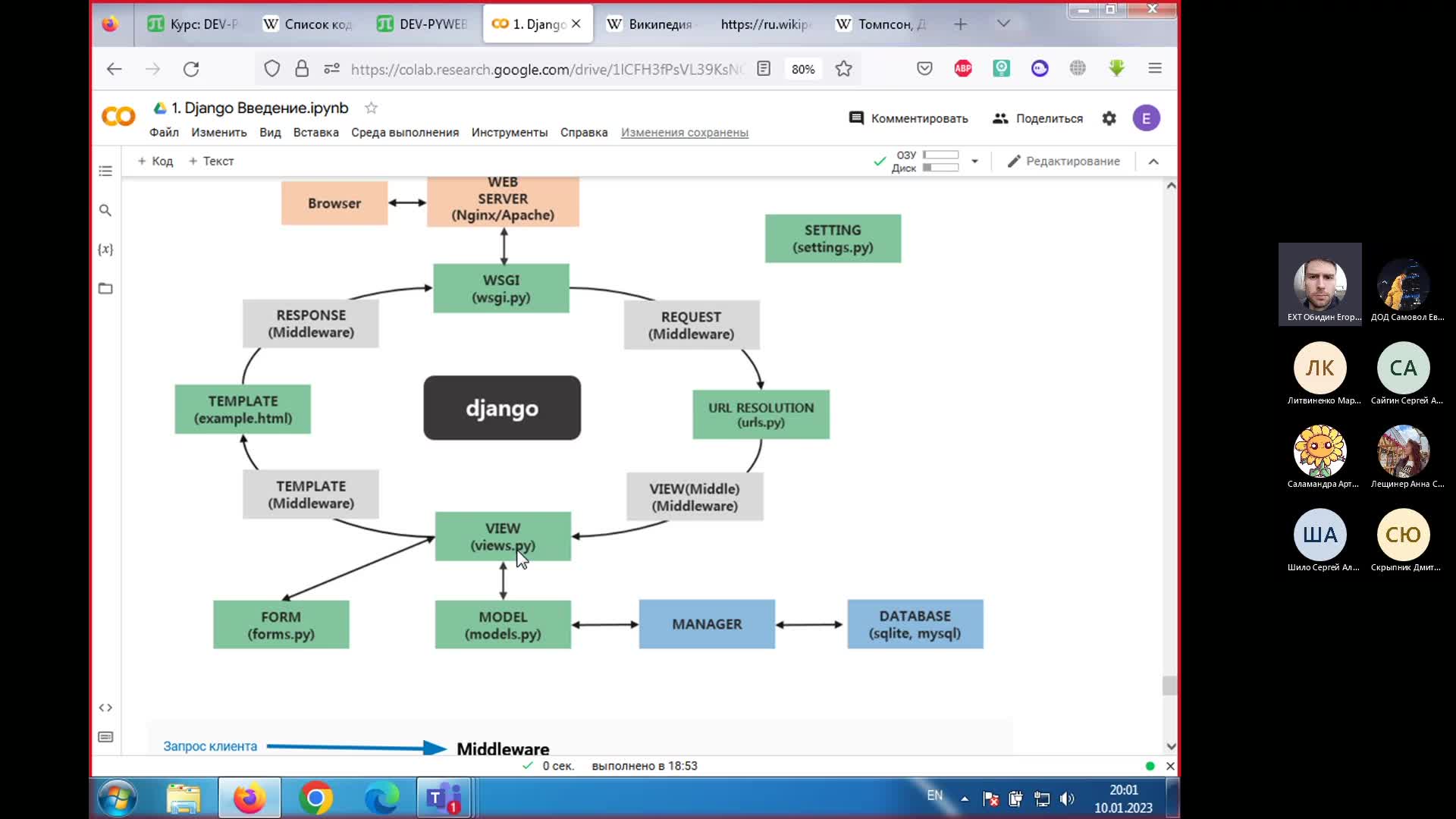Click Поделиться share button

(x=1037, y=118)
